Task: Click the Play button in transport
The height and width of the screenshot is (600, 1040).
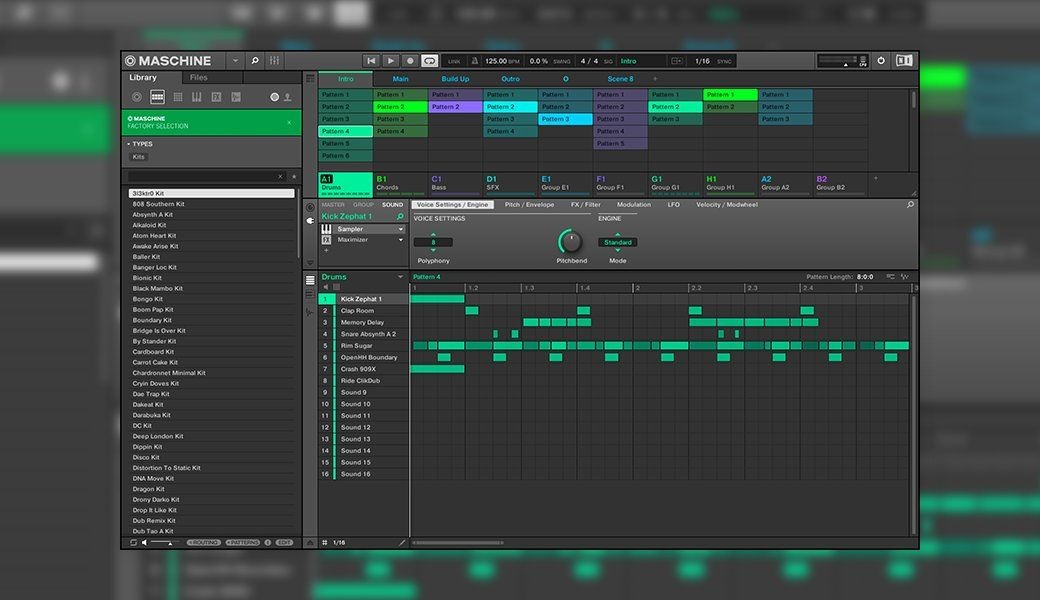Action: 391,61
